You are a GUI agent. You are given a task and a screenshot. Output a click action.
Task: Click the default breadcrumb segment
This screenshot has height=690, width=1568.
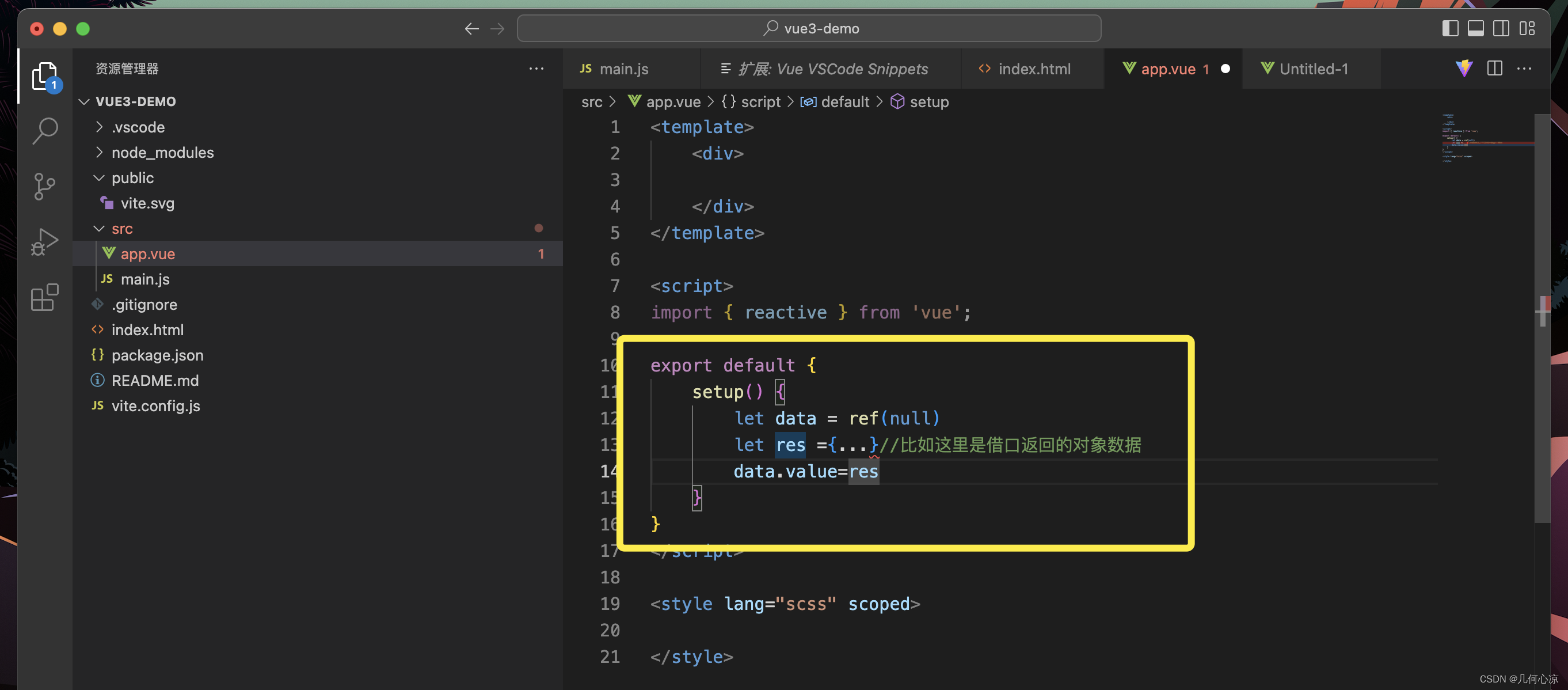[x=835, y=102]
